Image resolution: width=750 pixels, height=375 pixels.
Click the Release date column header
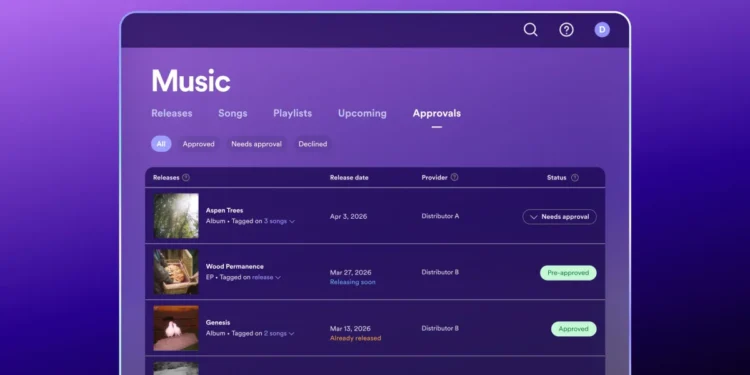(349, 177)
